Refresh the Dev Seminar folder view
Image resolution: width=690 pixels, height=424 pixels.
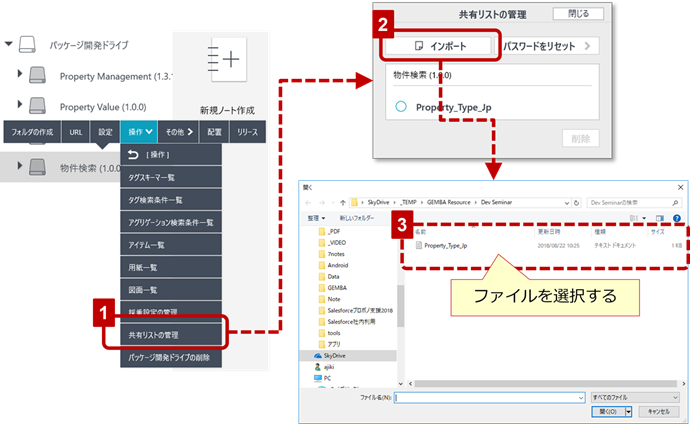pos(576,203)
